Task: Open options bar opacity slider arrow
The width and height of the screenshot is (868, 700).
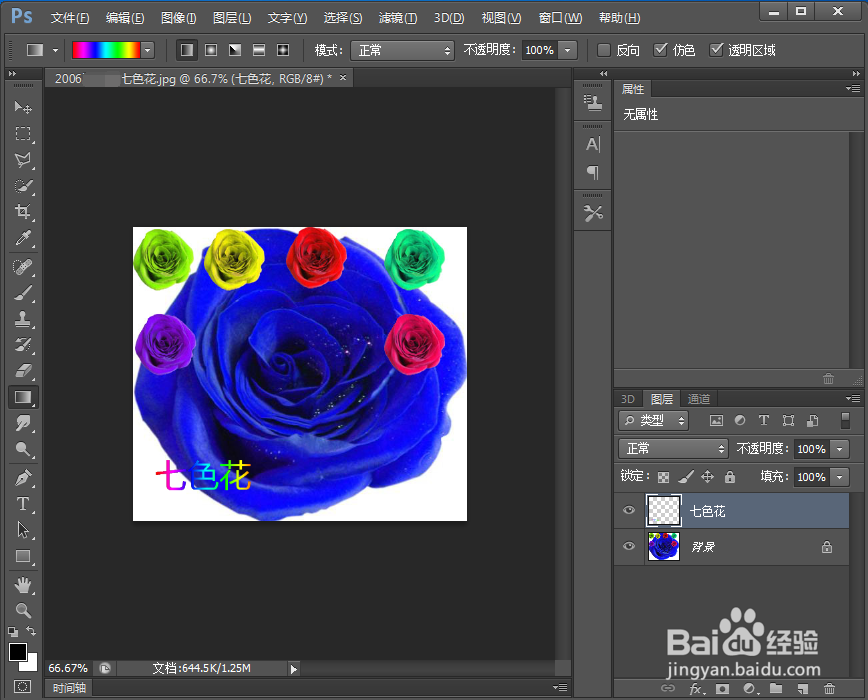Action: 567,50
